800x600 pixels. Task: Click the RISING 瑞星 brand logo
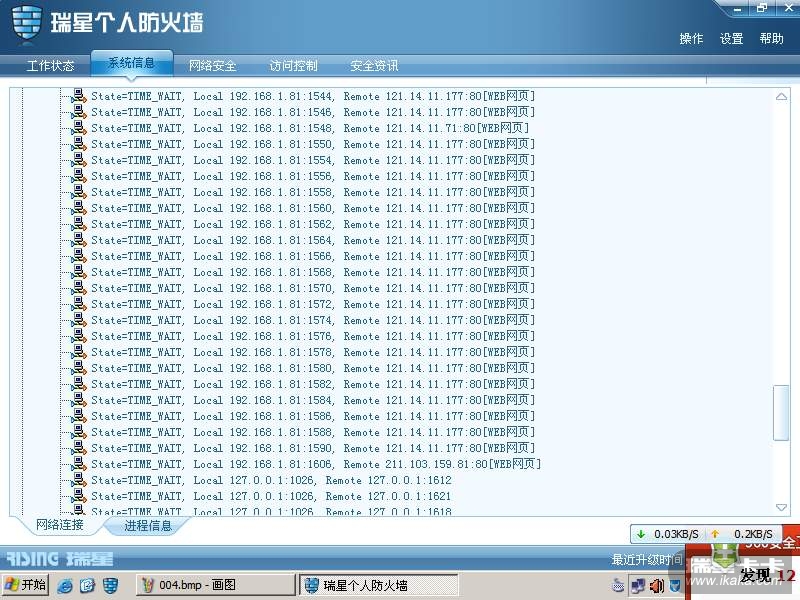click(x=59, y=559)
